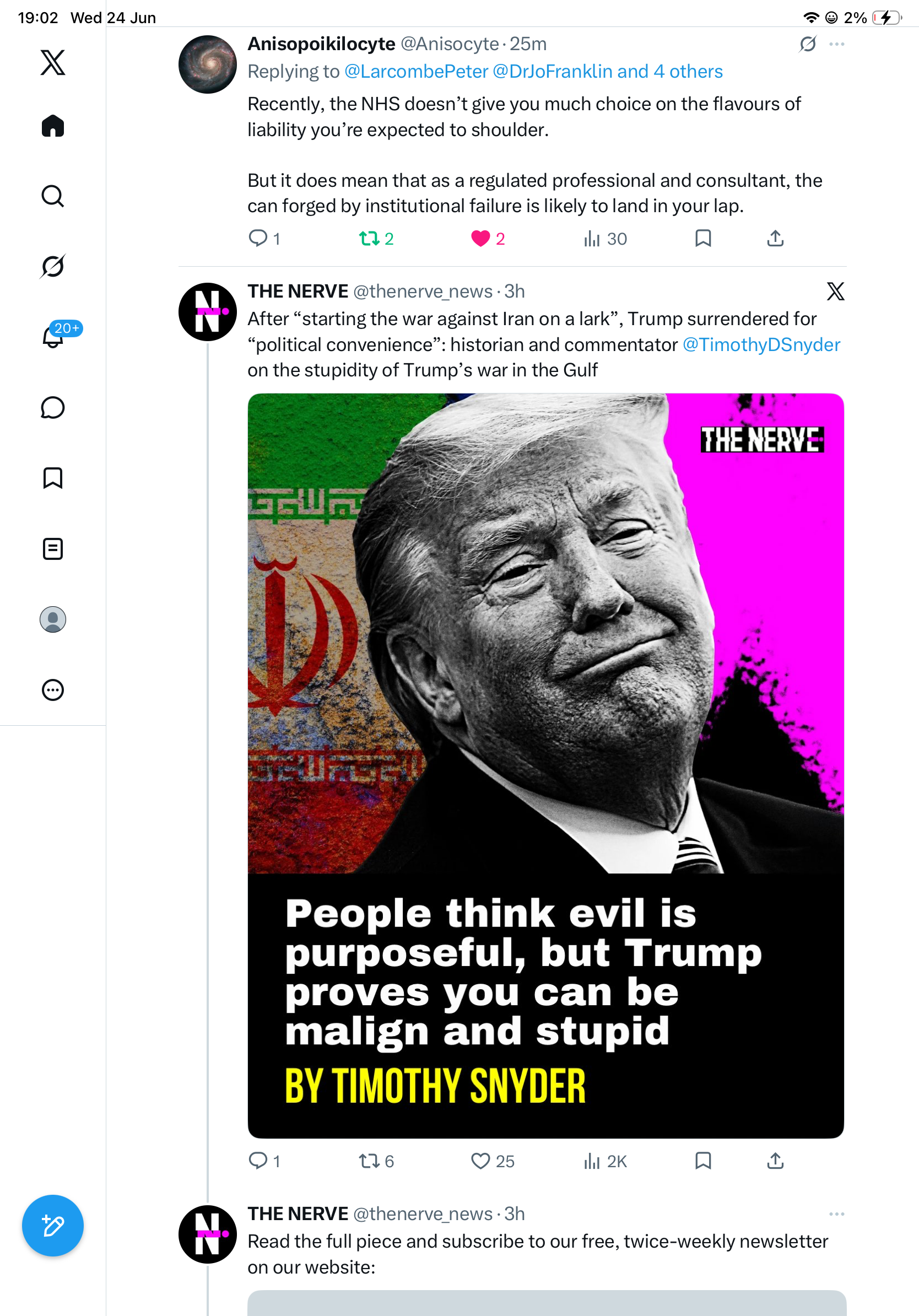The width and height of the screenshot is (919, 1316).
Task: Open the Grok icon in sidebar
Action: [x=53, y=266]
